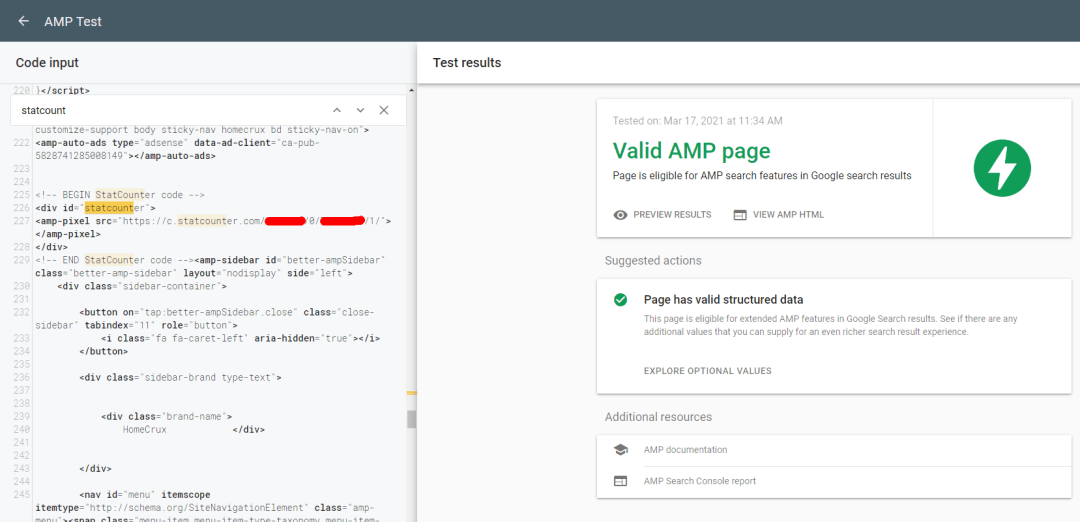Screen dimensions: 1080x522
Task: Click the HomeCrux brand name text
Action: pyautogui.click(x=145, y=429)
